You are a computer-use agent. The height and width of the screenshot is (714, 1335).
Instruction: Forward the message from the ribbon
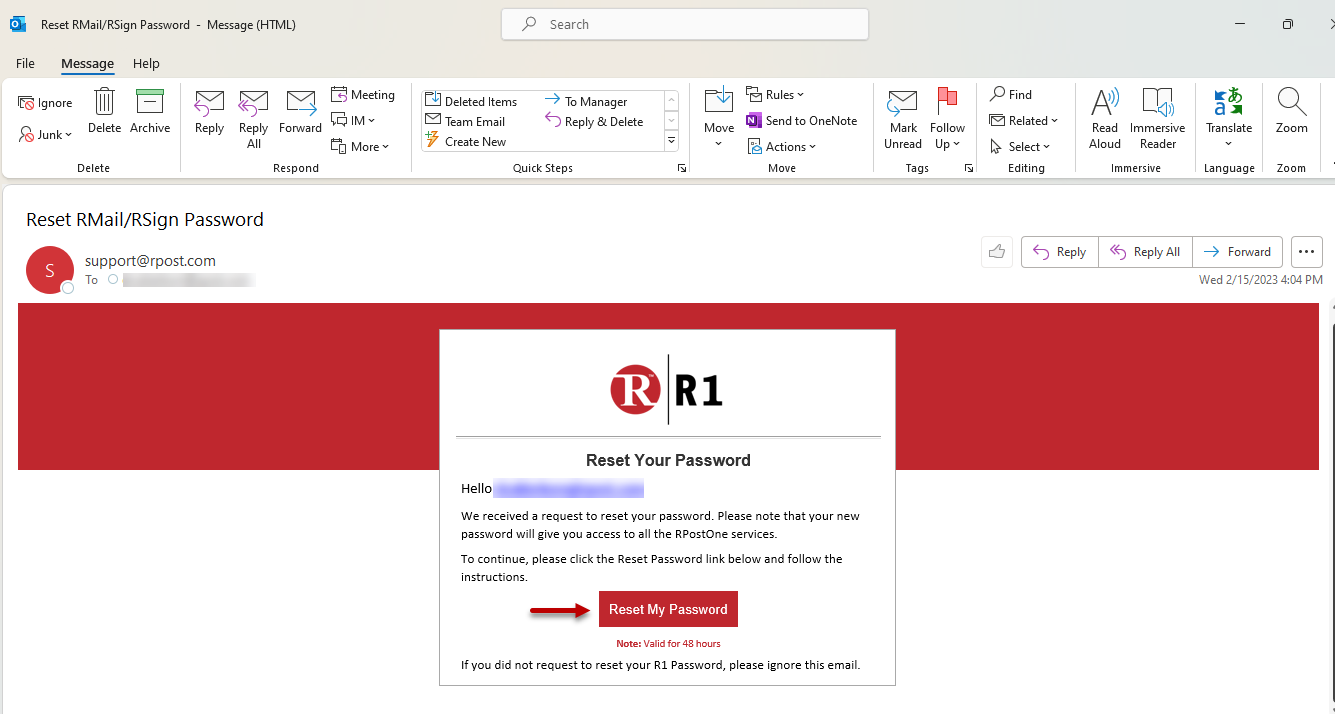tap(300, 111)
